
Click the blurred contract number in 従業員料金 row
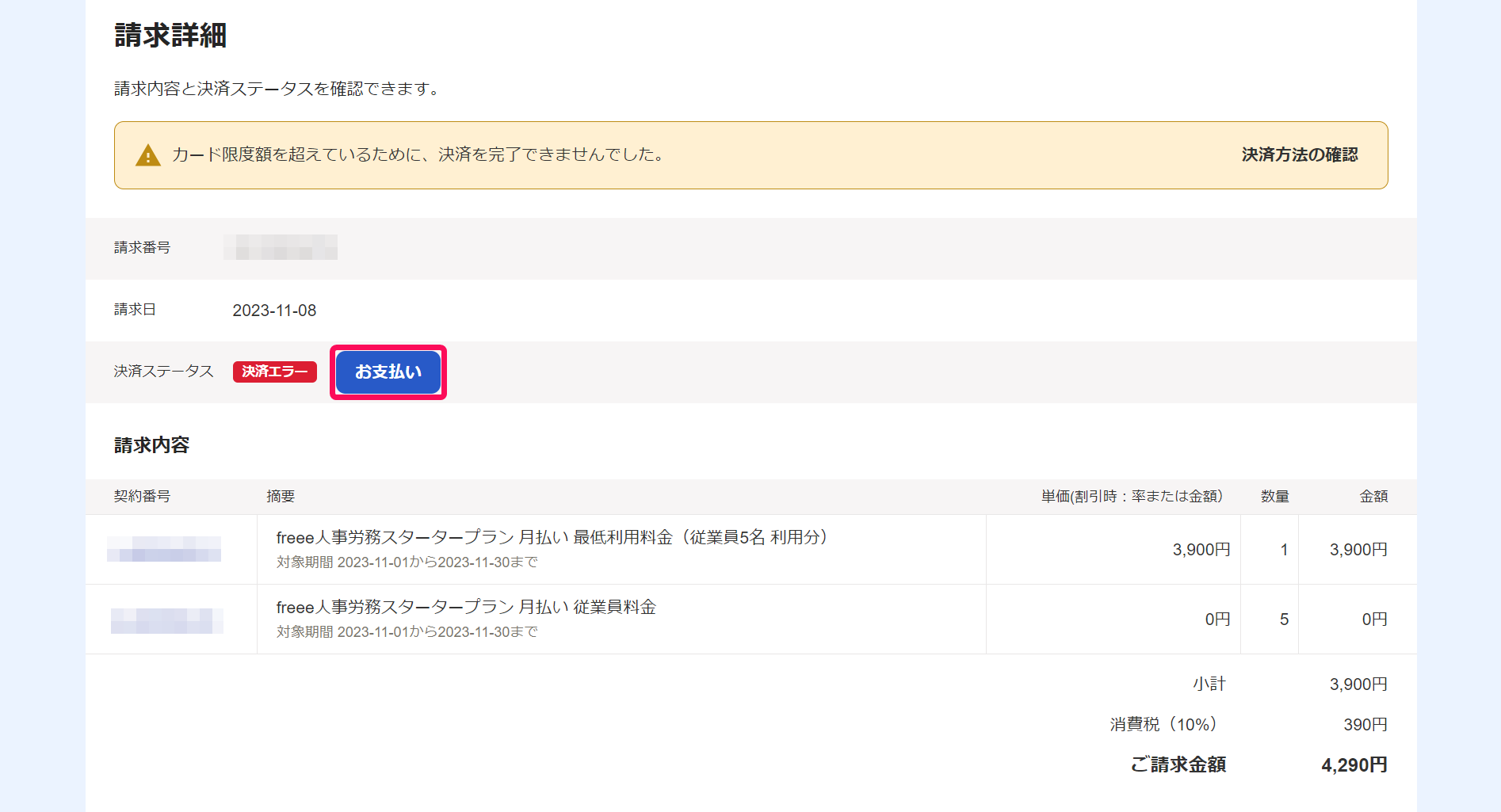point(166,620)
